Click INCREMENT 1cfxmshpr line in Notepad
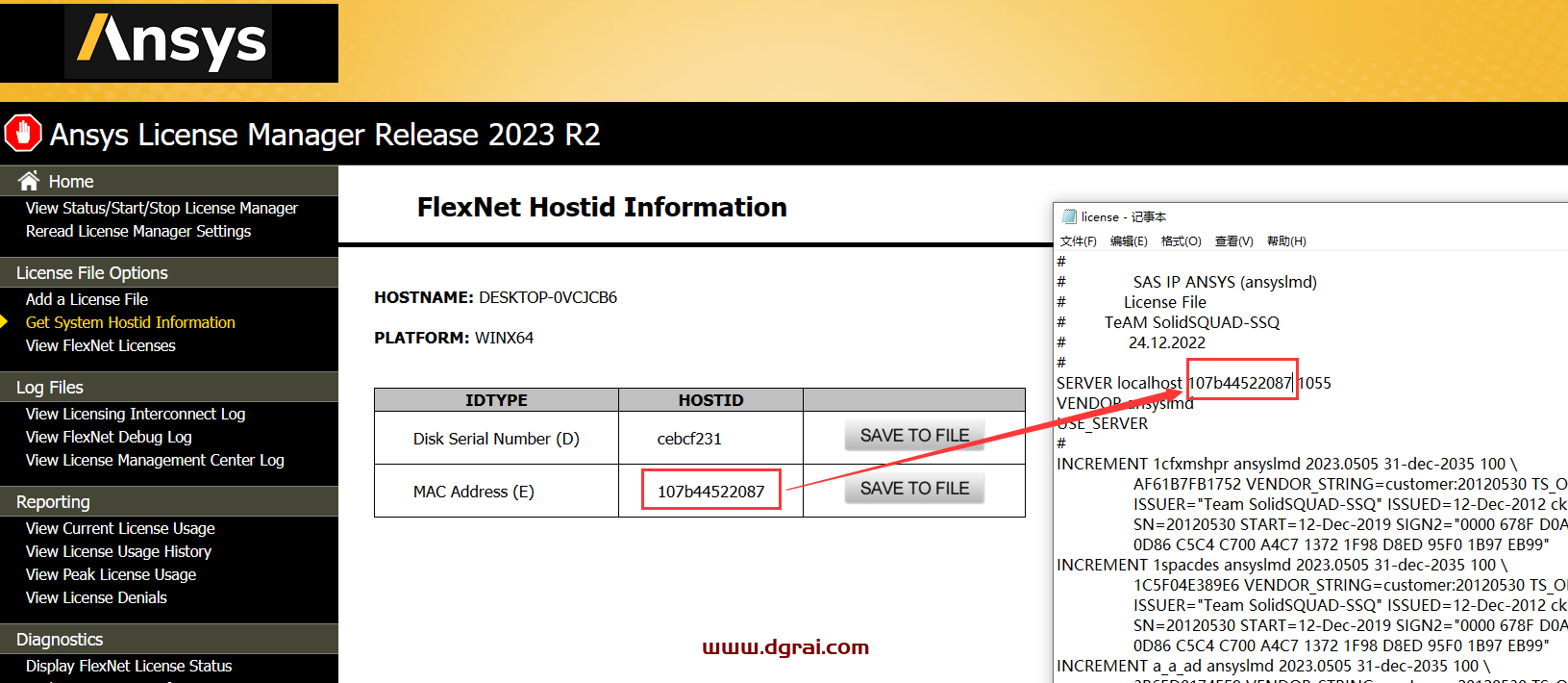 coord(1286,464)
